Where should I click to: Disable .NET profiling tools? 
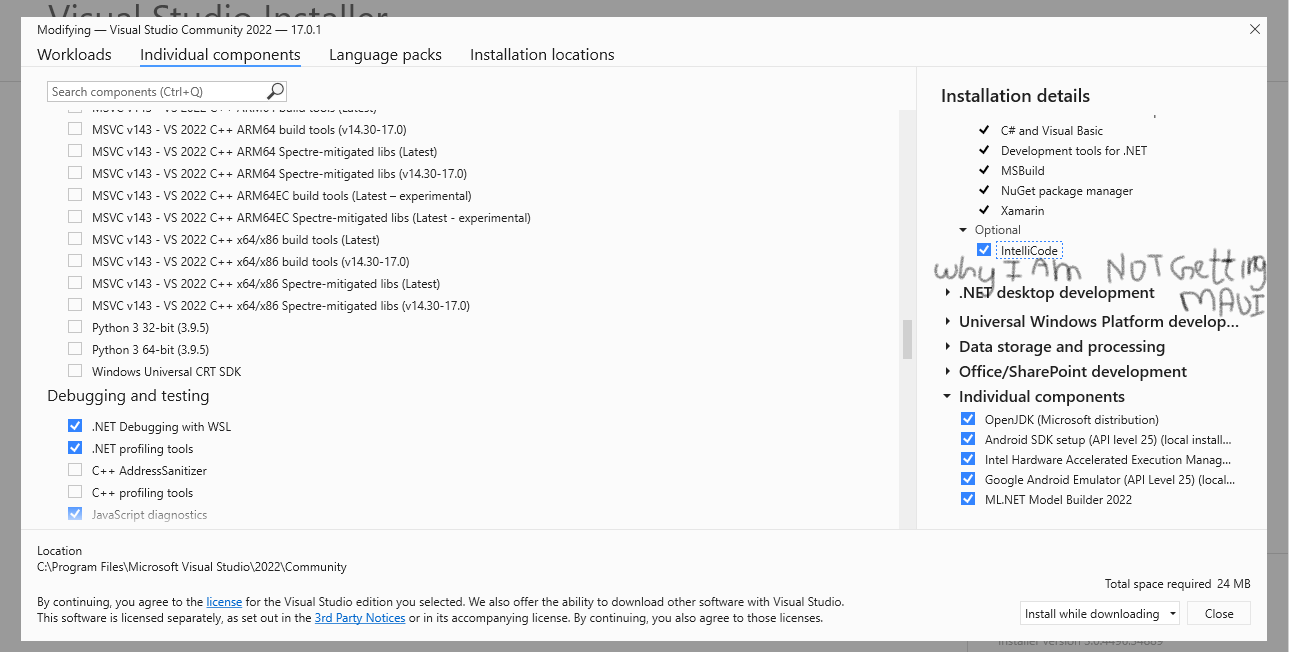[75, 447]
